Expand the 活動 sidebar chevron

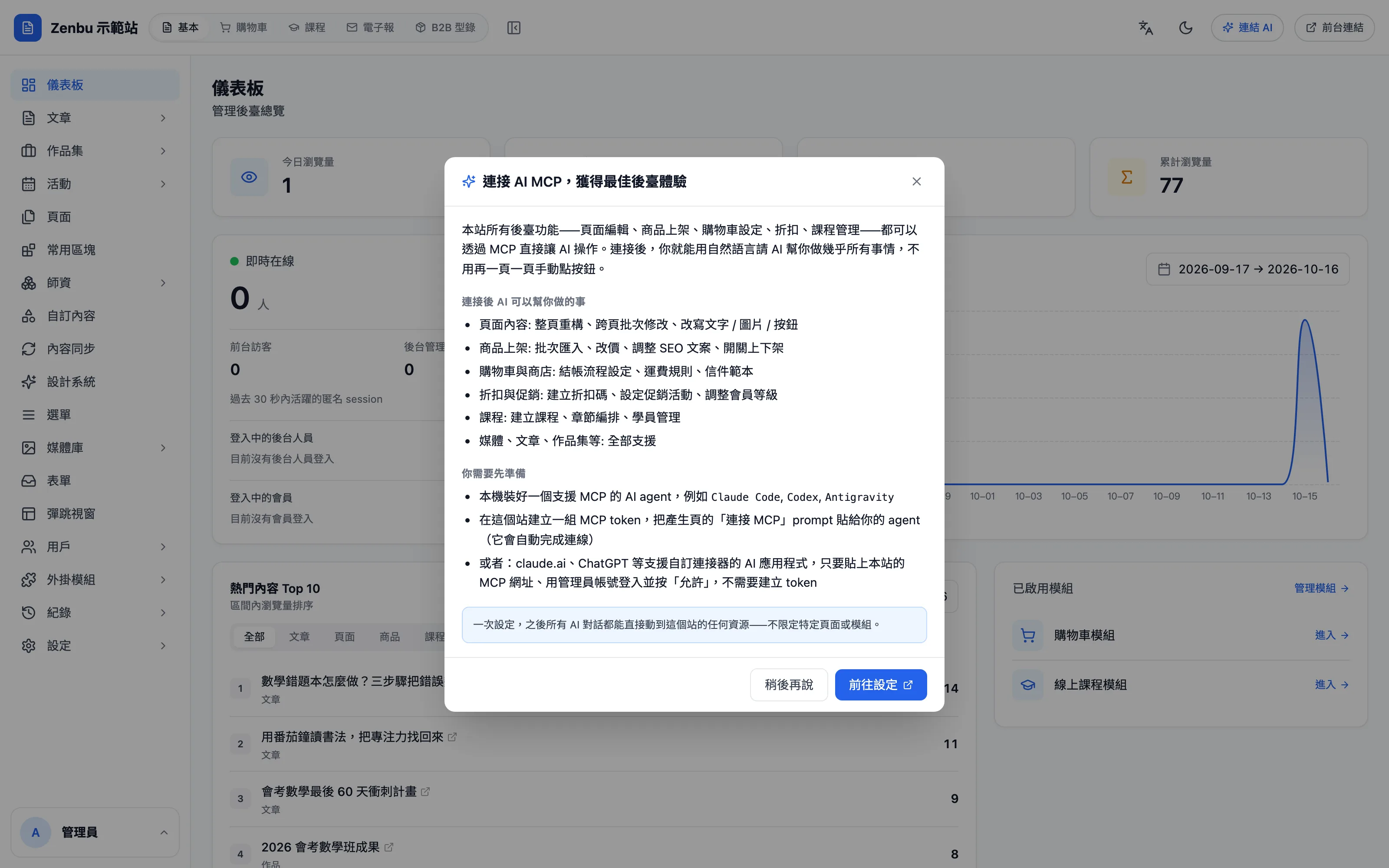[163, 184]
